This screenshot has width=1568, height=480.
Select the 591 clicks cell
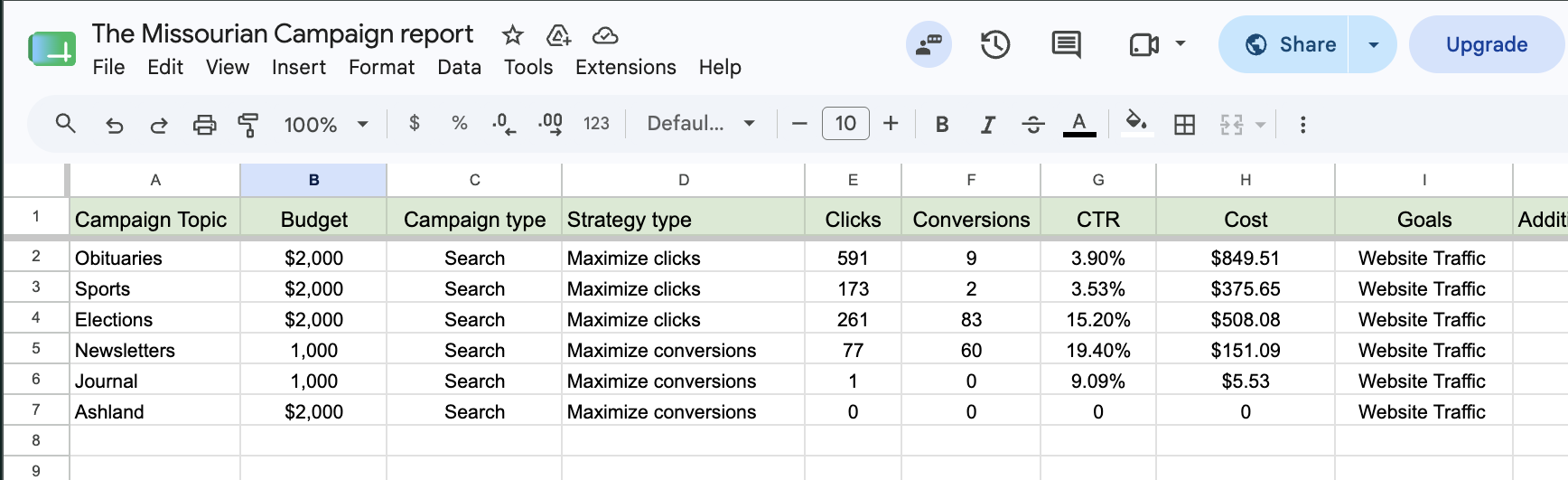[853, 258]
